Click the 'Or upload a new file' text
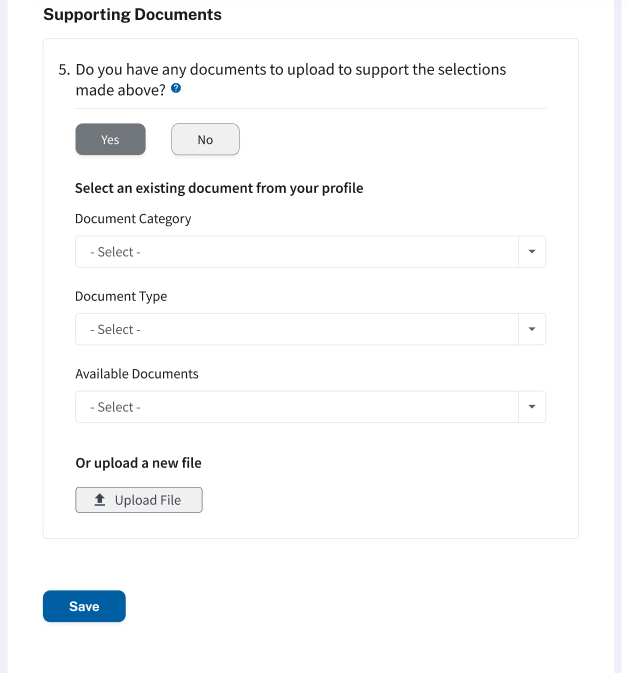Viewport: 627px width, 673px height. (139, 463)
